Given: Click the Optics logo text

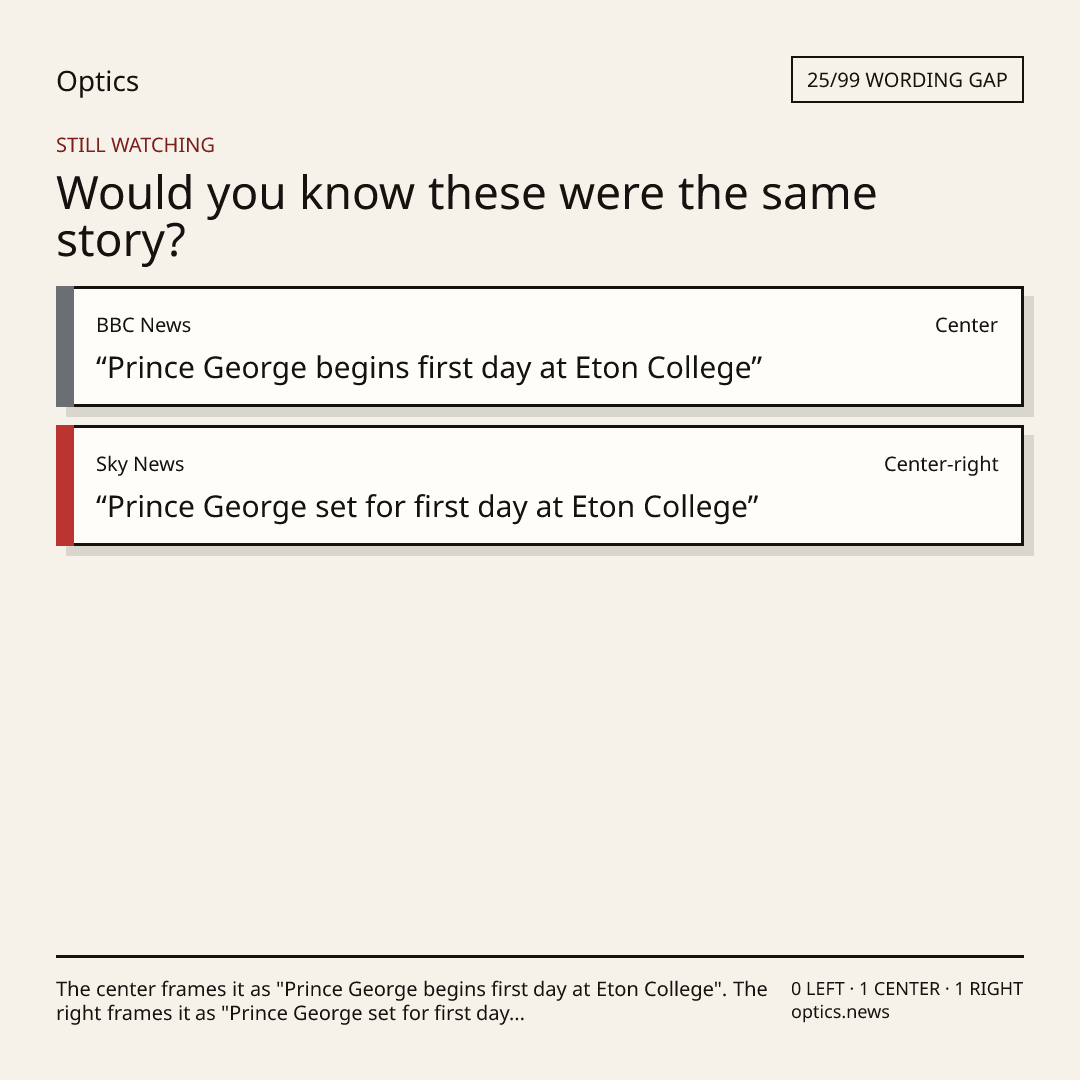Looking at the screenshot, I should [97, 81].
